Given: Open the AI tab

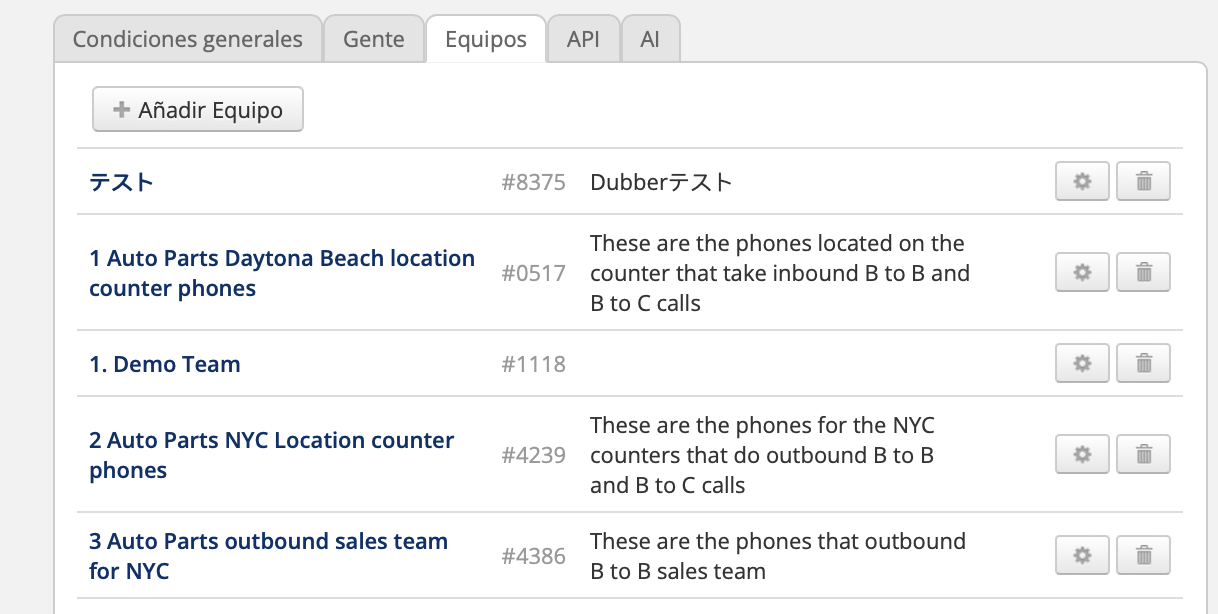Looking at the screenshot, I should point(650,40).
